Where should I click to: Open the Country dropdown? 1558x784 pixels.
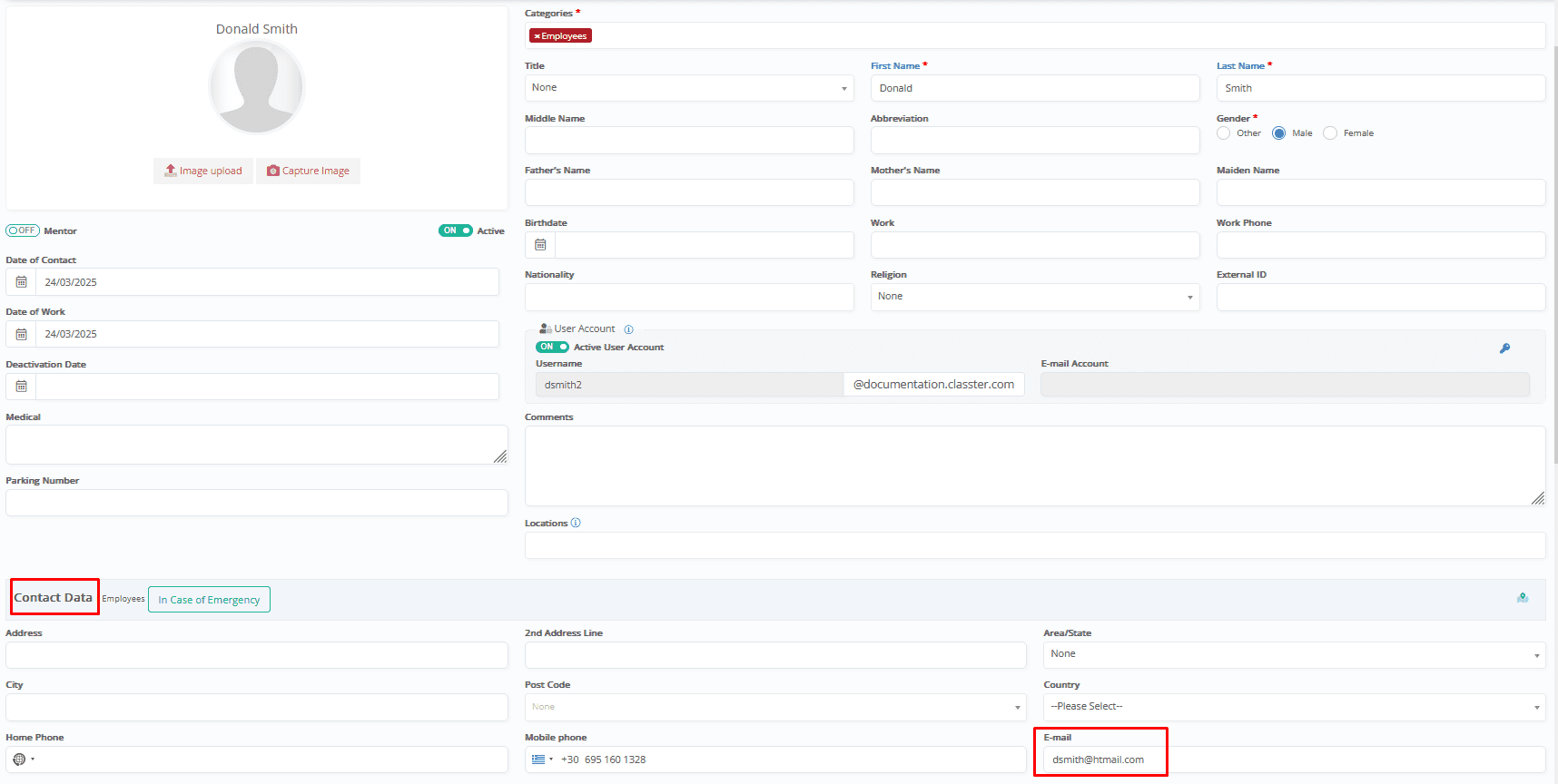point(1294,707)
